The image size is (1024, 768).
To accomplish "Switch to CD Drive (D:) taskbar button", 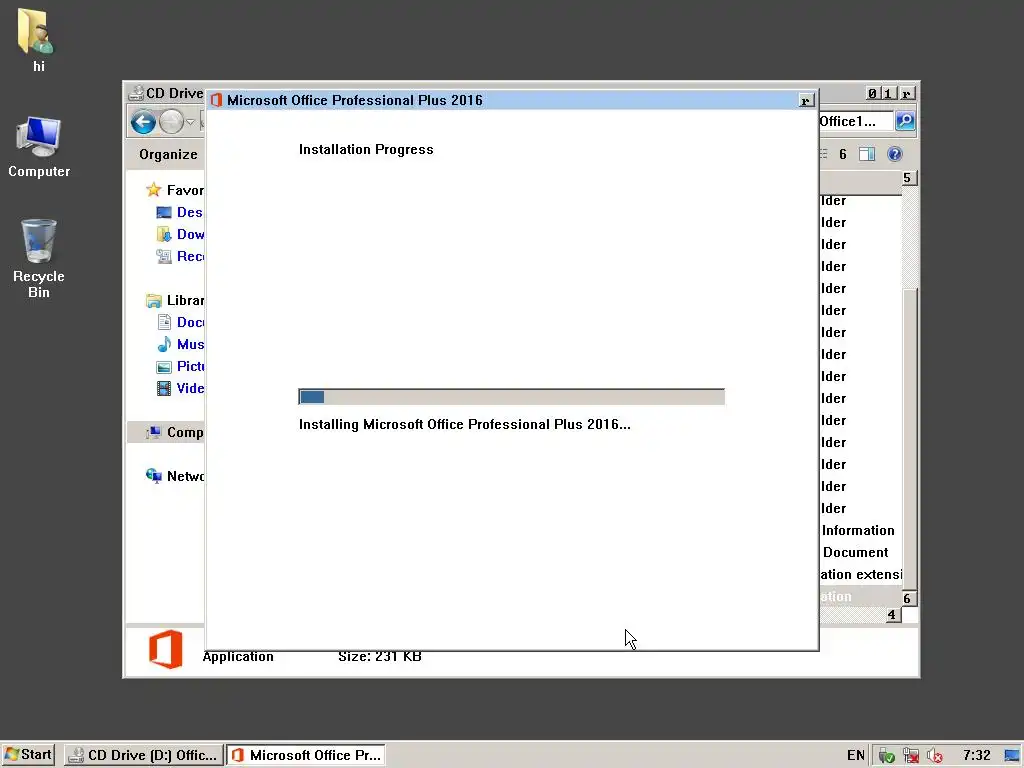I will 144,755.
